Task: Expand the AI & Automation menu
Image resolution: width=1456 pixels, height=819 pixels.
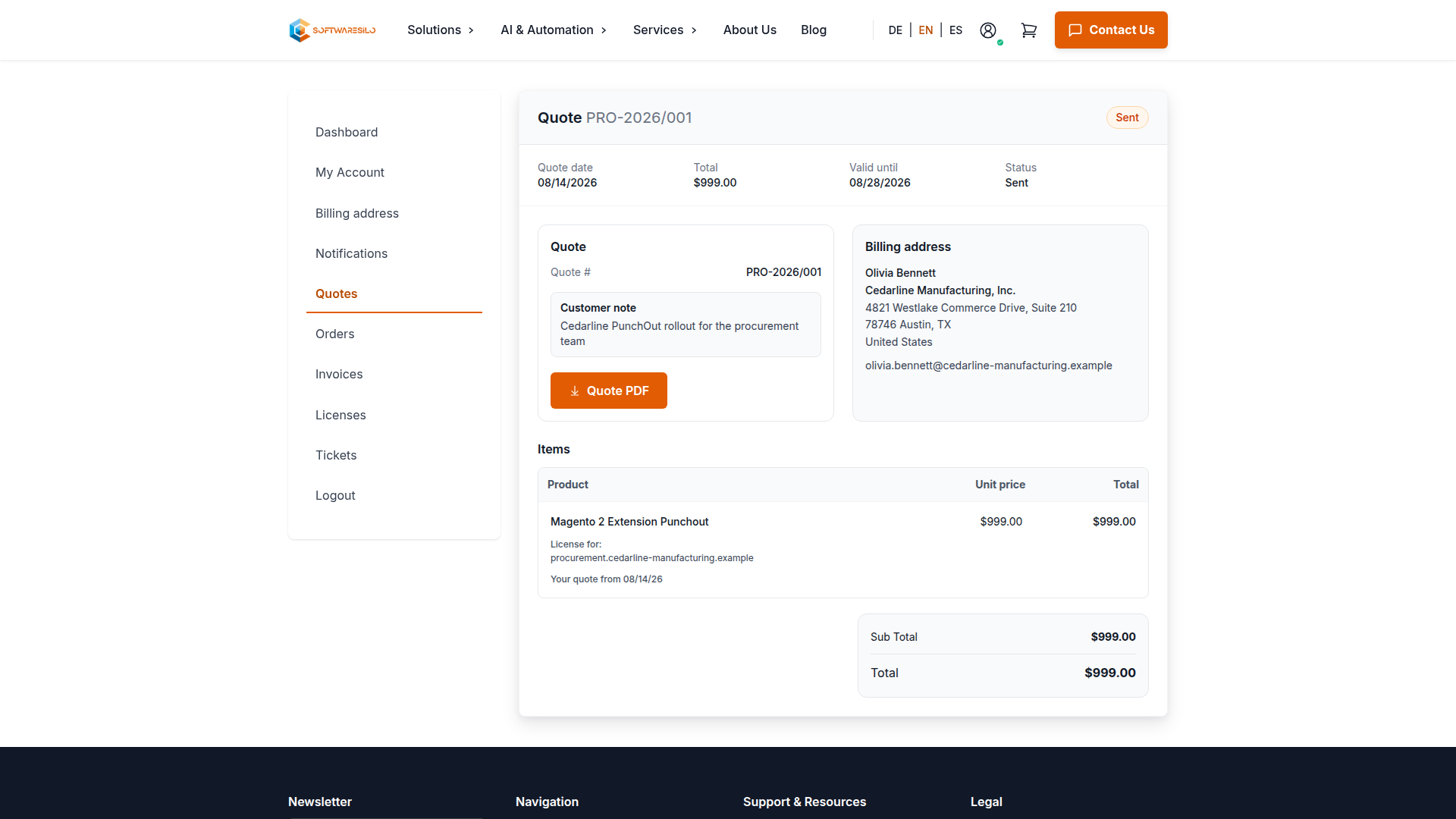Action: point(554,30)
